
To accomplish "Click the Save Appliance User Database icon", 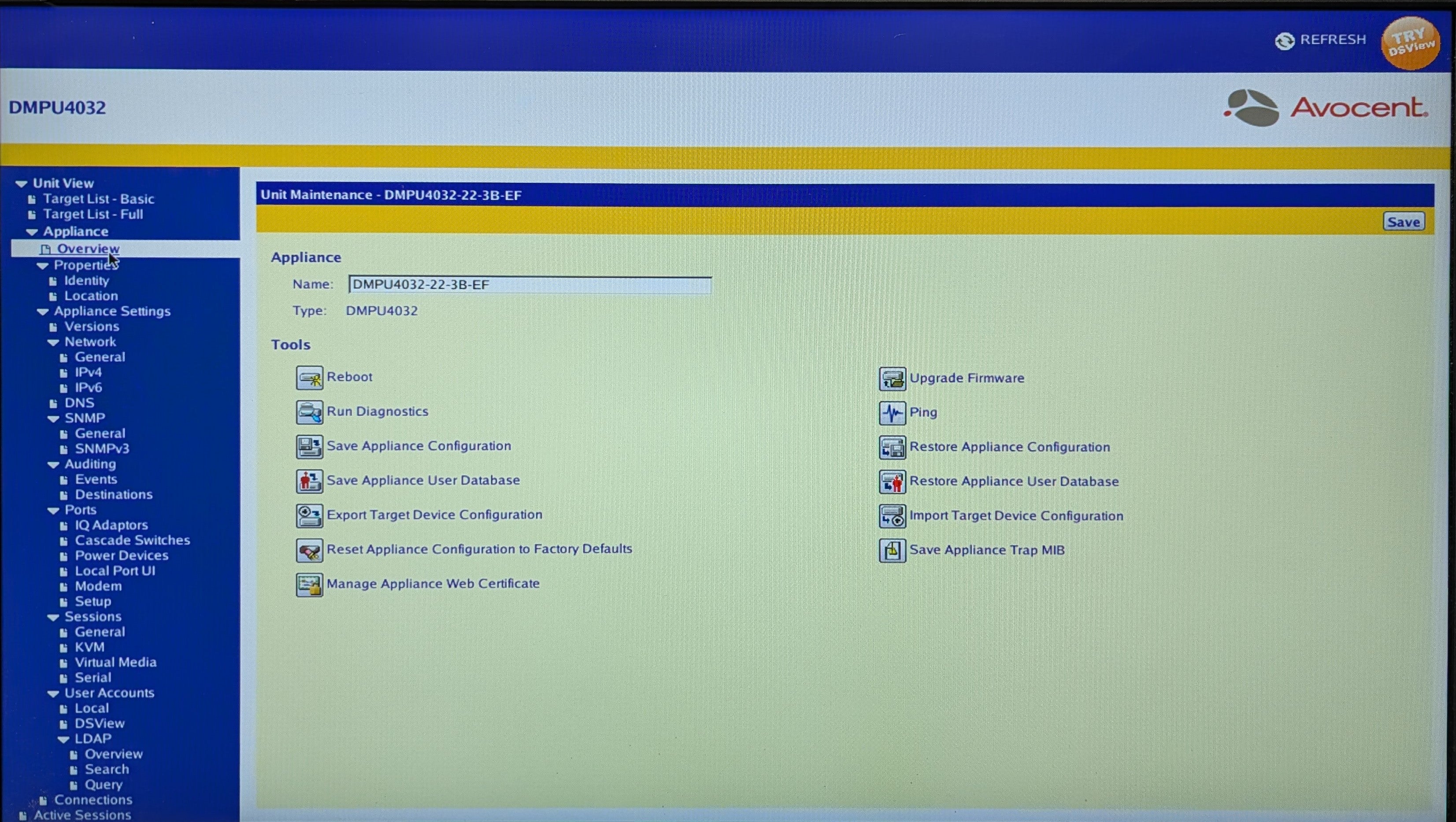I will pyautogui.click(x=309, y=481).
